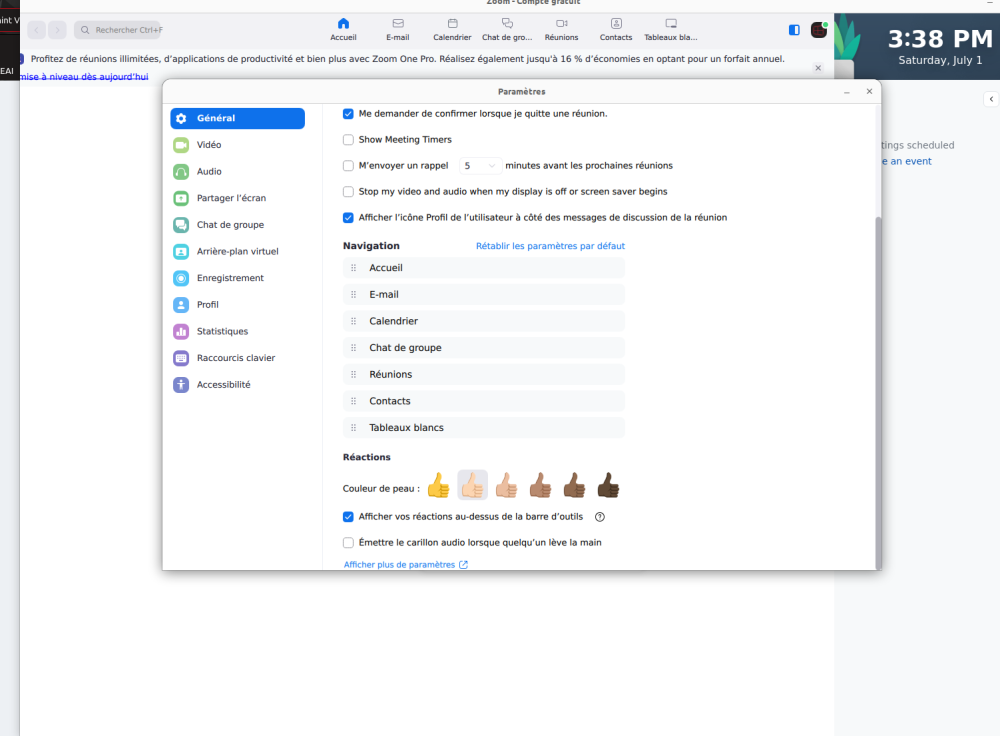
Task: Toggle Afficher l'icône Profil checkbox
Action: point(348,218)
